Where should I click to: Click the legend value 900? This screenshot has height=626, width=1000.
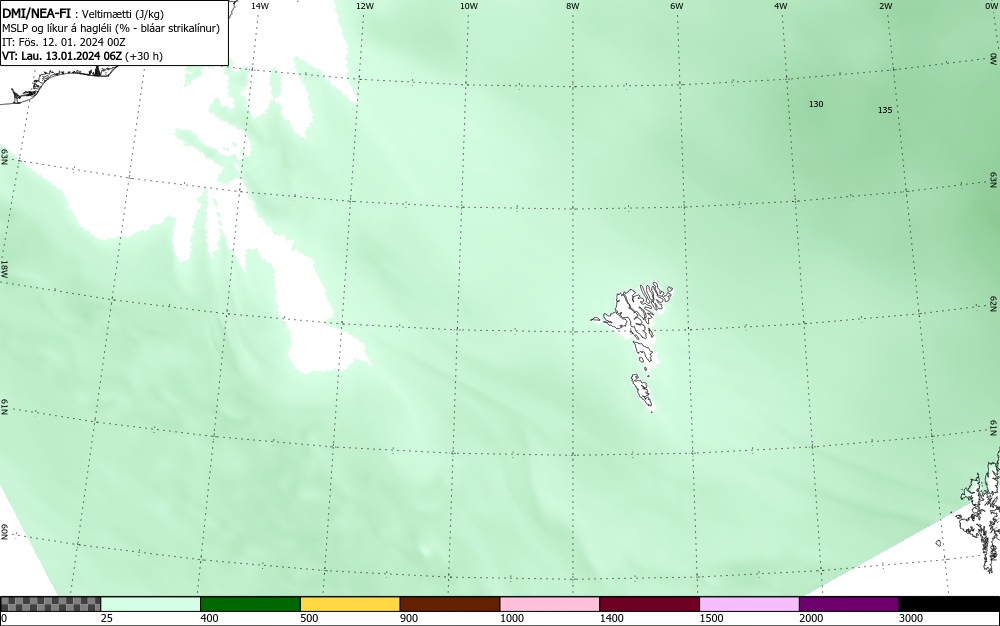coord(409,618)
